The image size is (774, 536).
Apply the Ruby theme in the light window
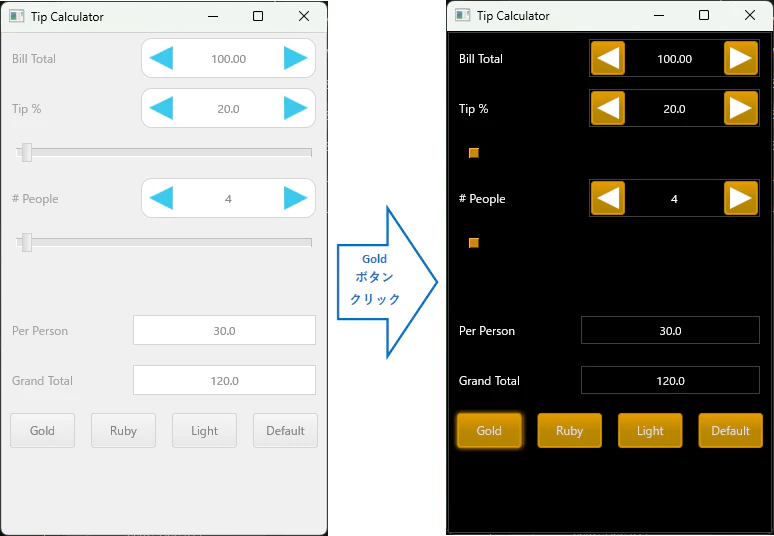[x=123, y=430]
